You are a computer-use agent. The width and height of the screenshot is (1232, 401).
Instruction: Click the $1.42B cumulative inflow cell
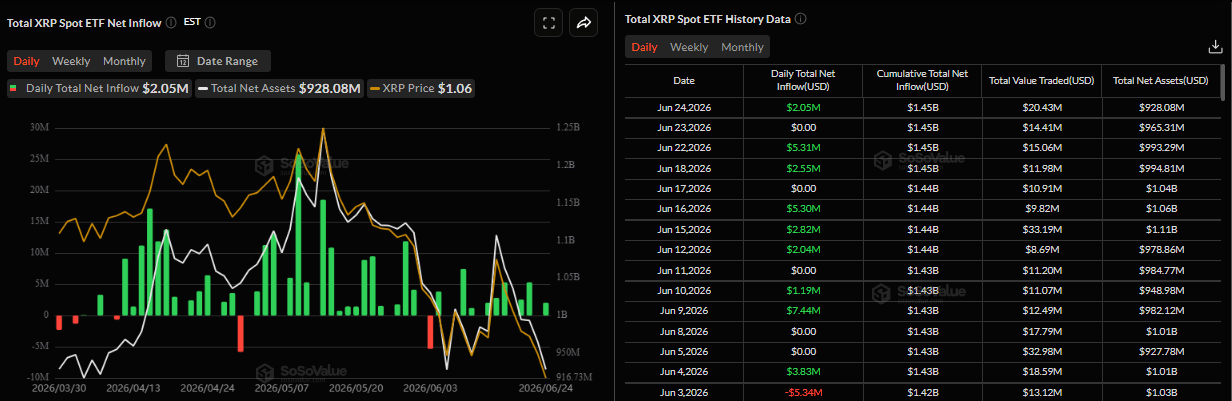[x=922, y=391]
